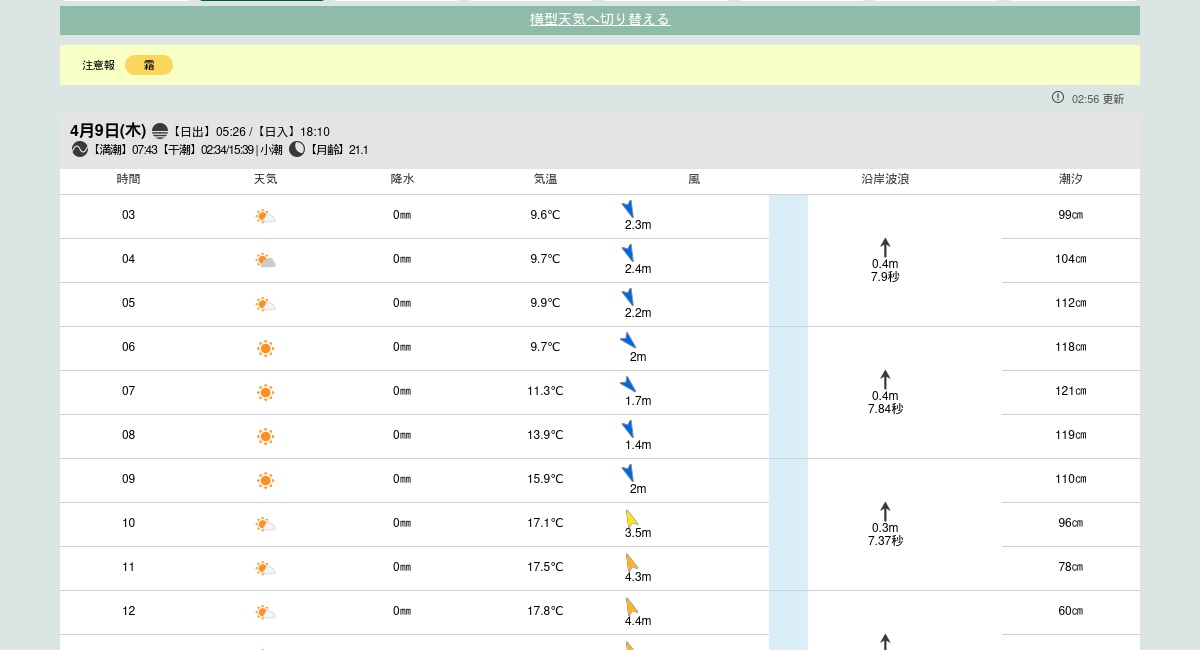Screen dimensions: 1200x650
Task: Click the 横型天気へ切り替える link
Action: [600, 20]
